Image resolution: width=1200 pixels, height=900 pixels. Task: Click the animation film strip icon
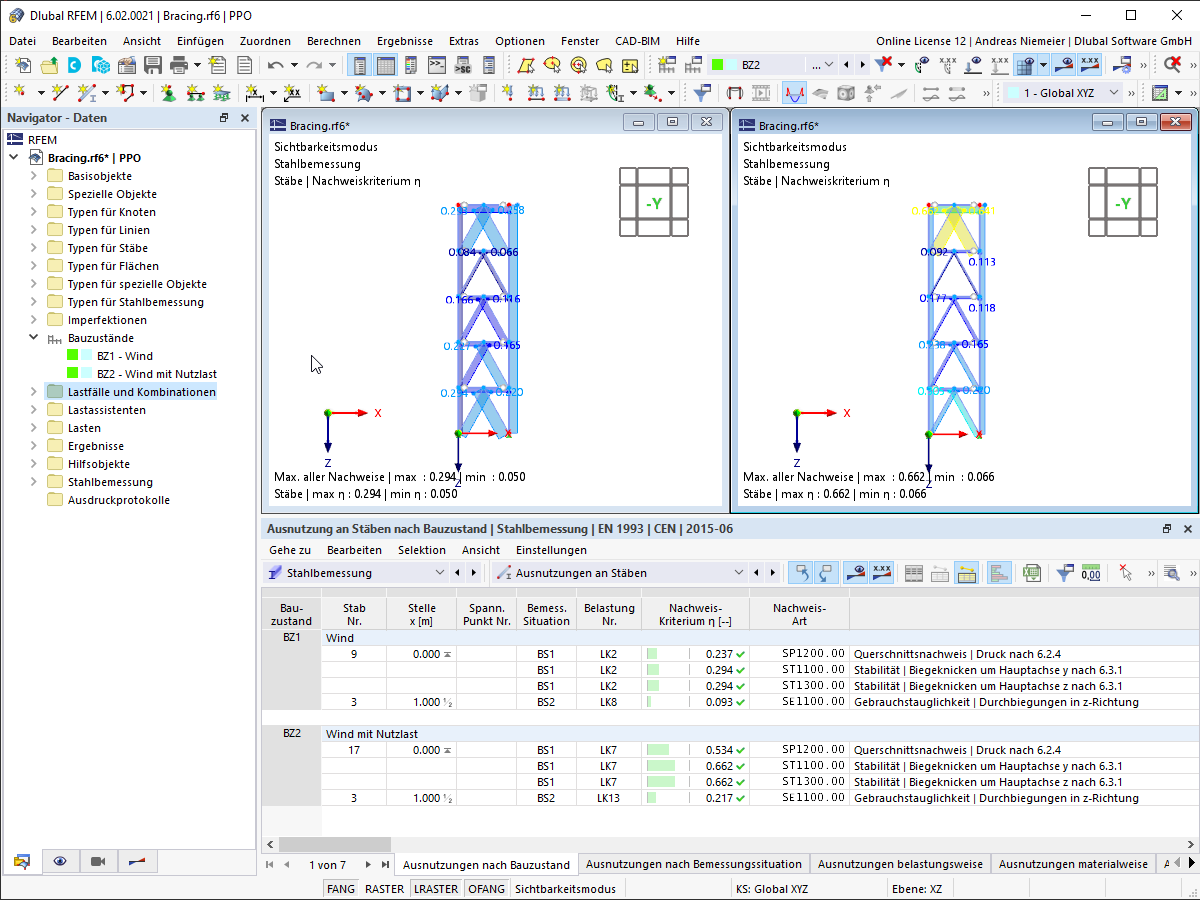pos(762,93)
